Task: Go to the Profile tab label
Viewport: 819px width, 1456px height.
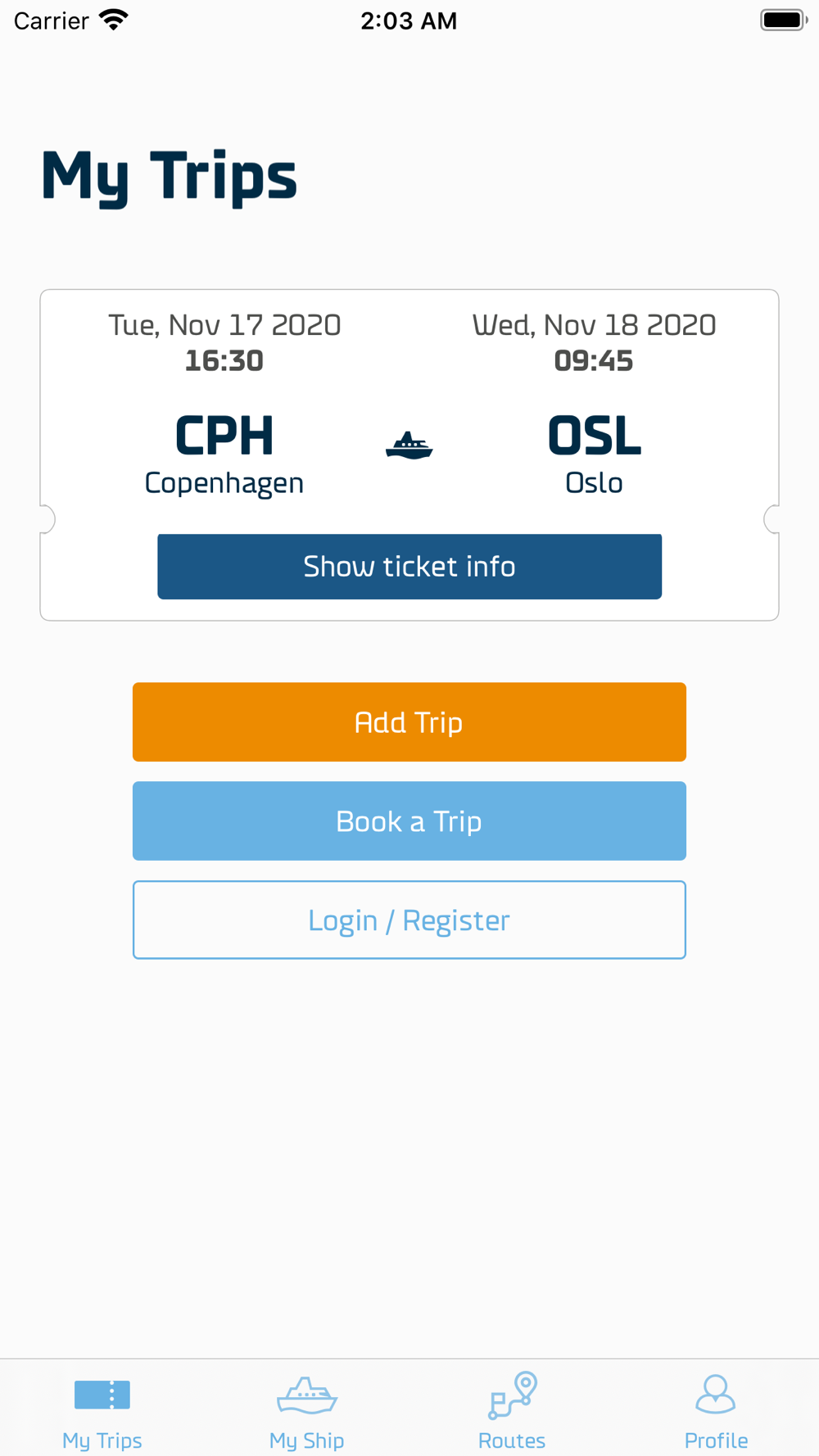Action: coord(716,1440)
